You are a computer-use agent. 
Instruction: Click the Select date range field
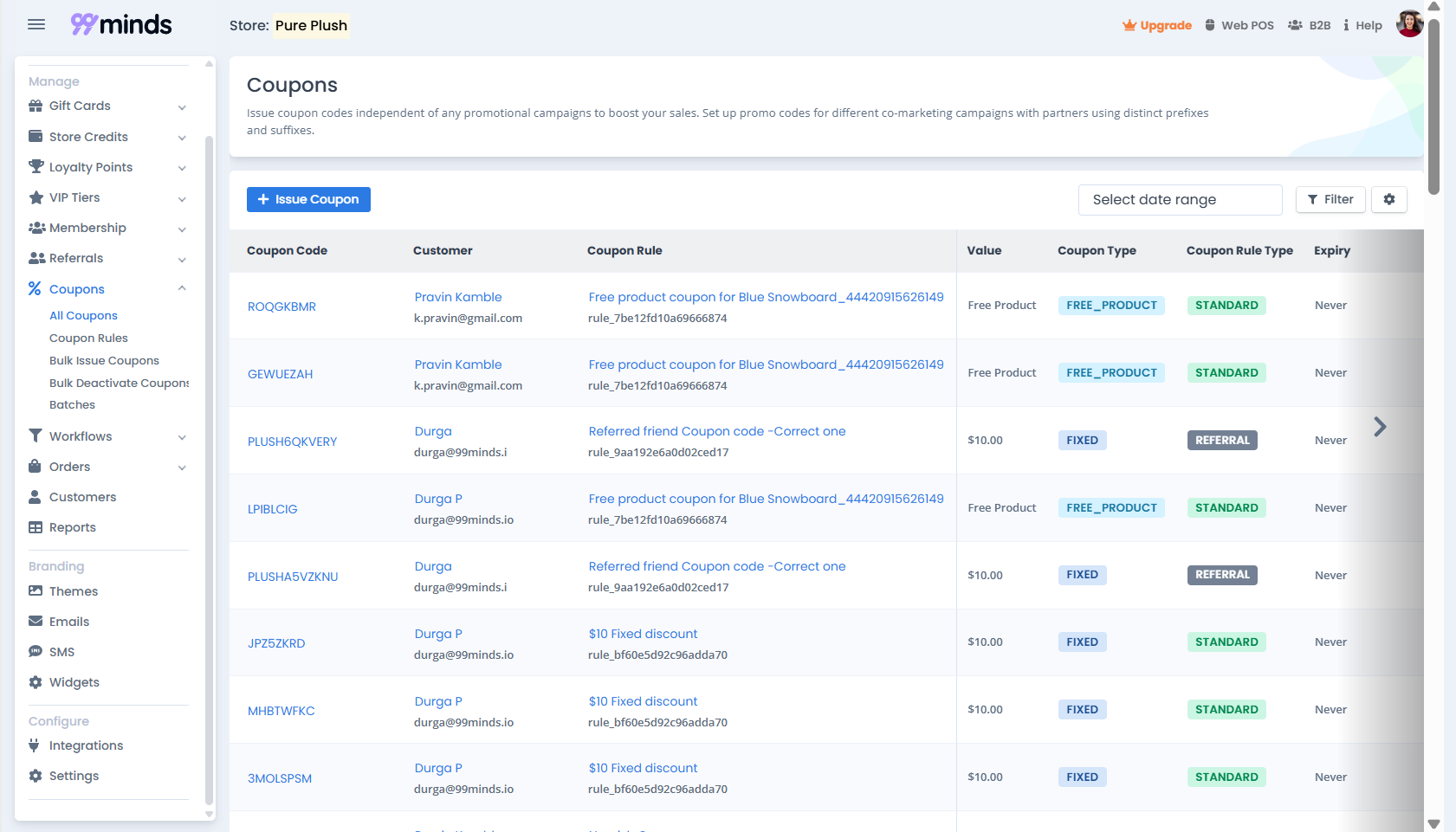(x=1180, y=200)
